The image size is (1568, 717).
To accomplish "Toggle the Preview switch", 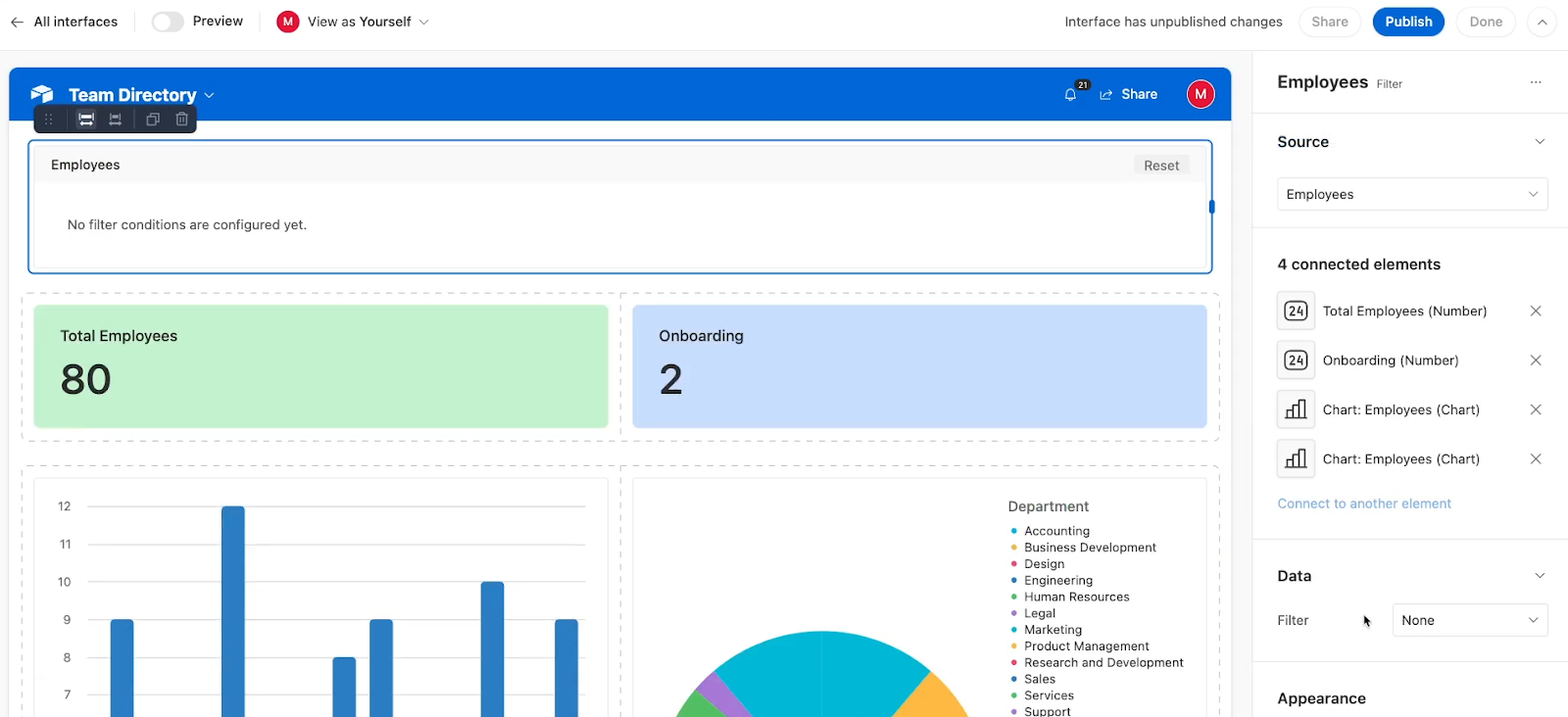I will click(x=168, y=22).
